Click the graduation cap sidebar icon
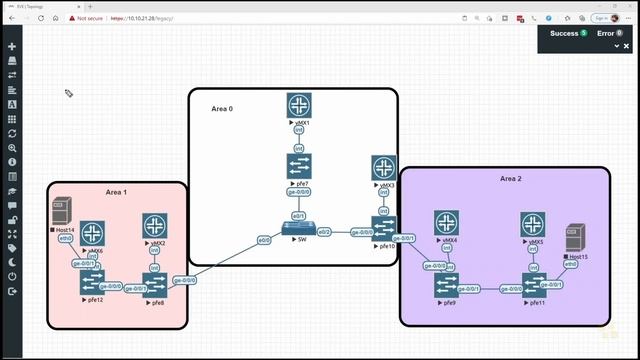 coord(12,191)
